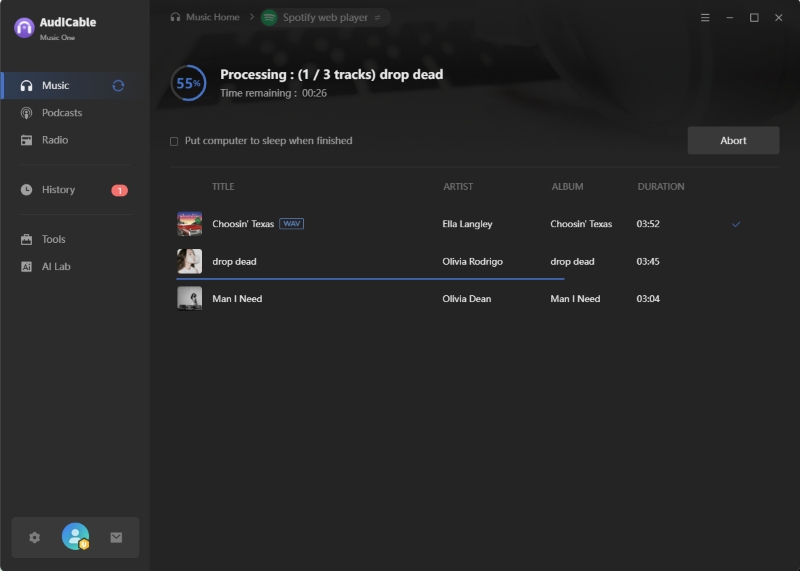Click the 03:52 duration value

[648, 224]
